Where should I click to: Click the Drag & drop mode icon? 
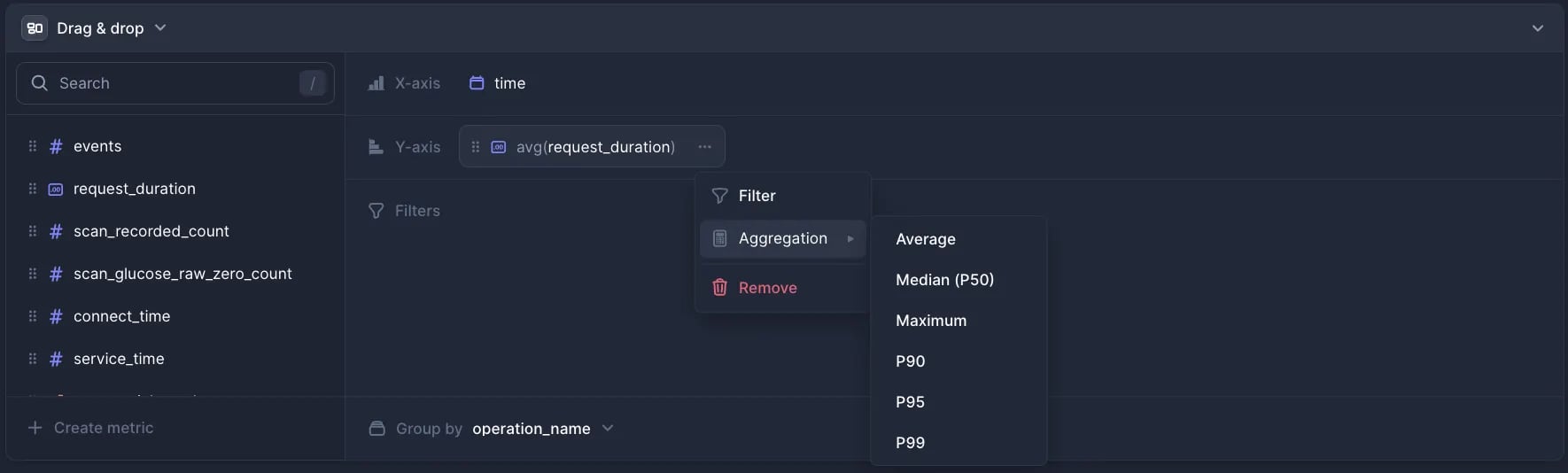[x=35, y=28]
